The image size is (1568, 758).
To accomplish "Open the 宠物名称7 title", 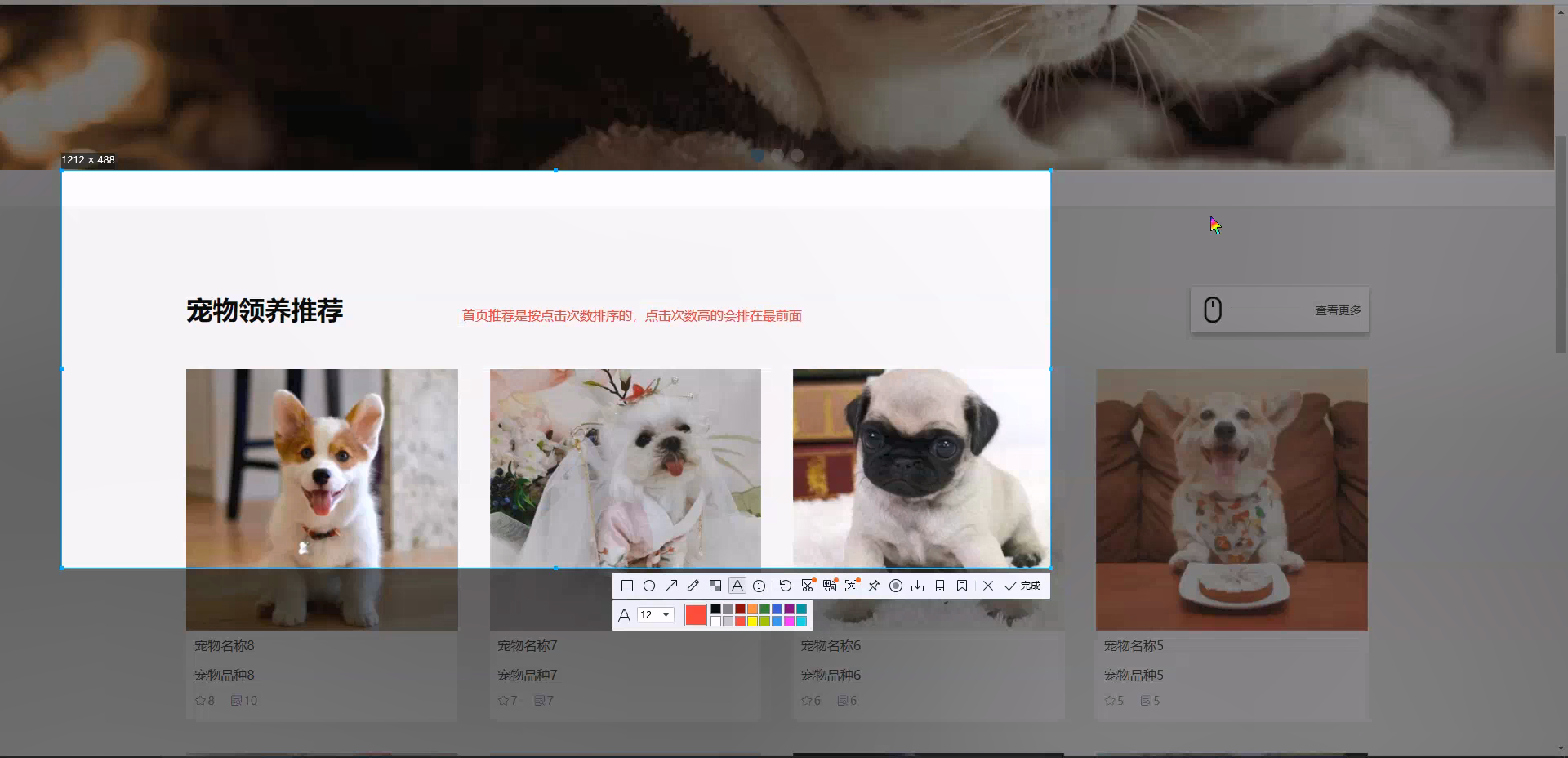I will (x=528, y=645).
